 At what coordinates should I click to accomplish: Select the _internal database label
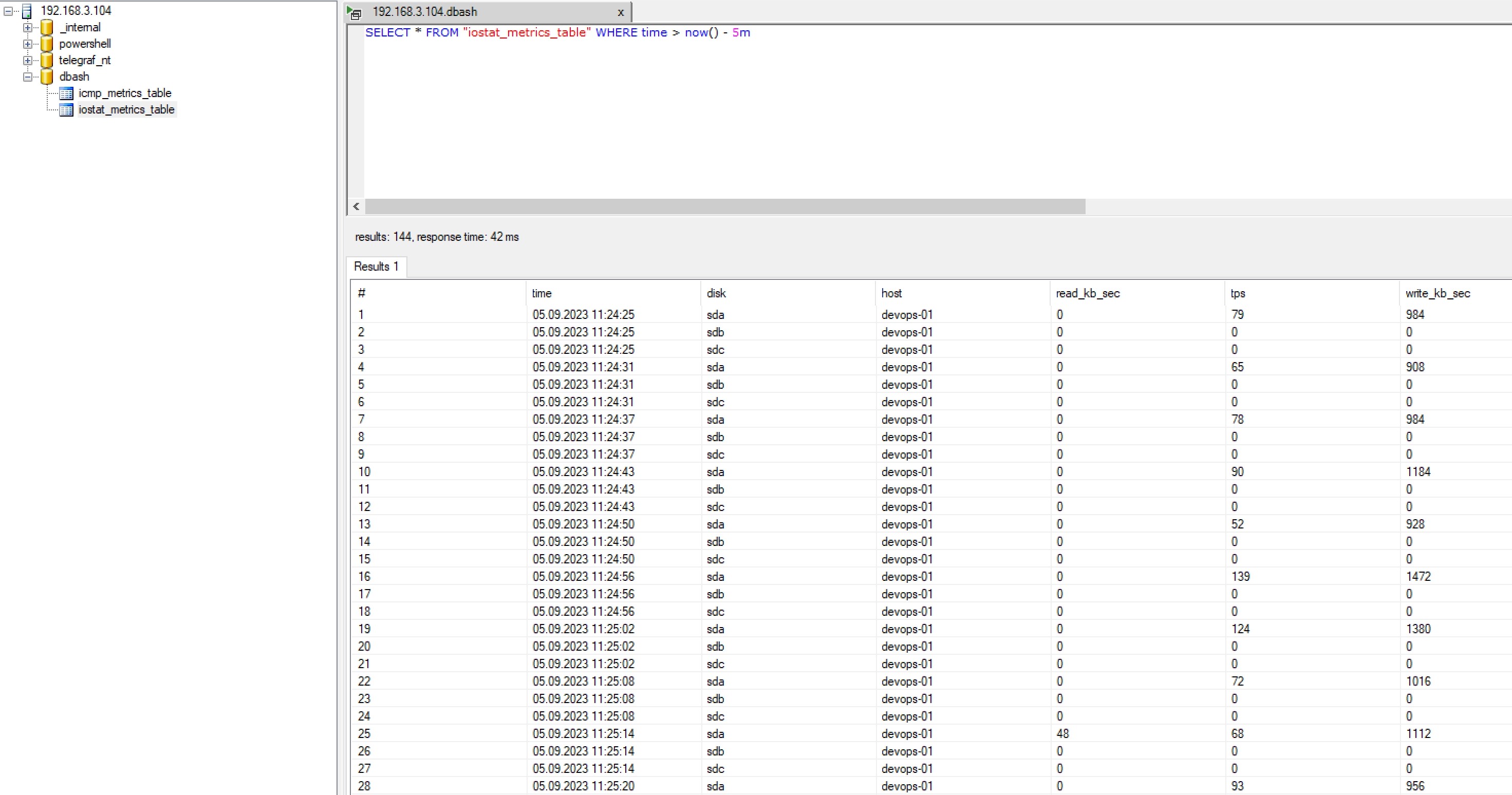81,27
